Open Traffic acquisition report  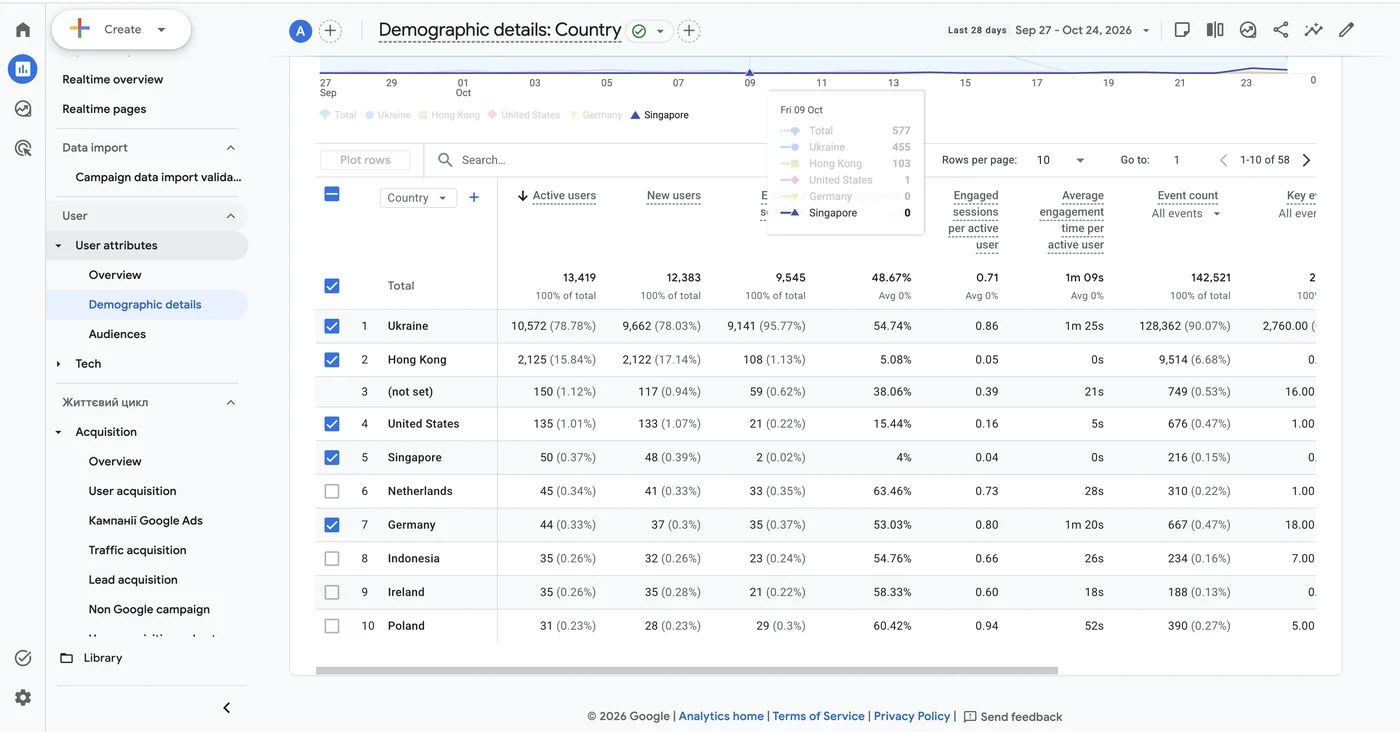click(137, 550)
